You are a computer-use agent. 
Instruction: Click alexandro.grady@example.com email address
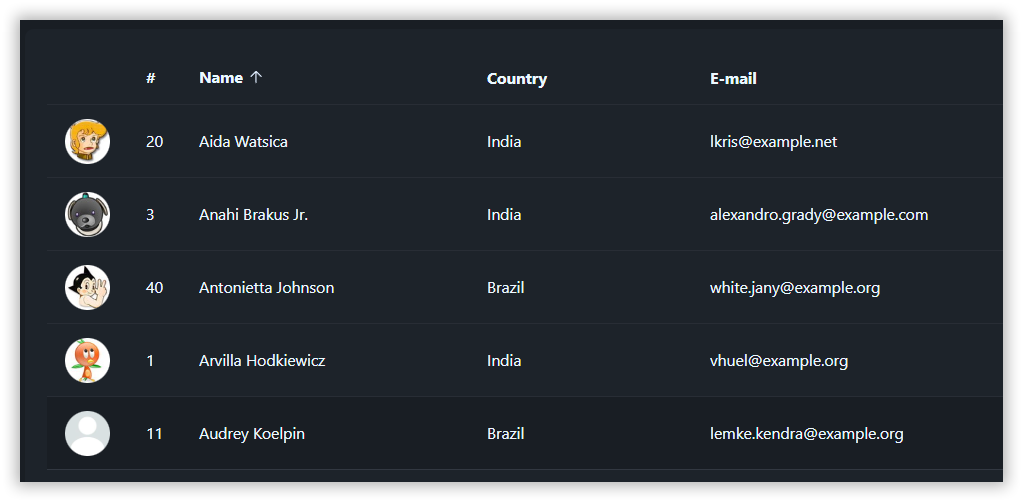click(x=818, y=215)
